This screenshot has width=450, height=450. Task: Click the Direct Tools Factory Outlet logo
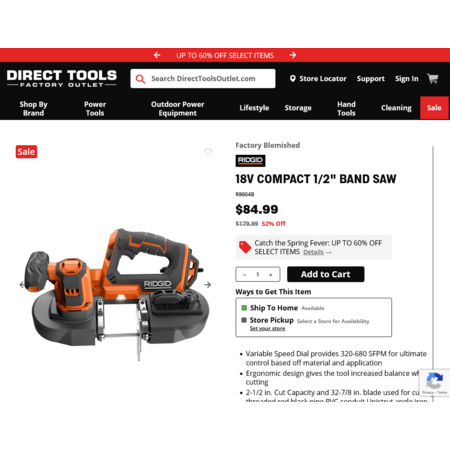click(x=62, y=79)
